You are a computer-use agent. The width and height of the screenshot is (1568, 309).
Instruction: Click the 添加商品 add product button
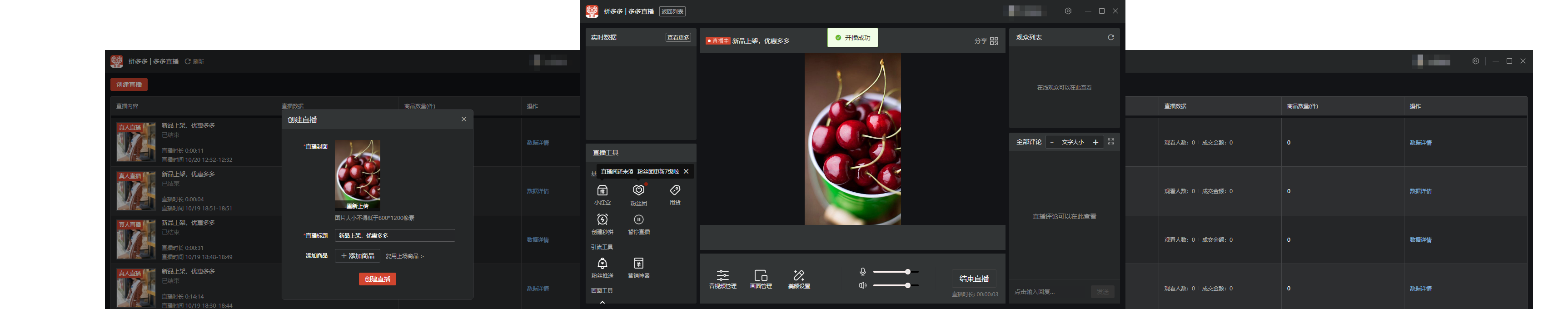(357, 256)
